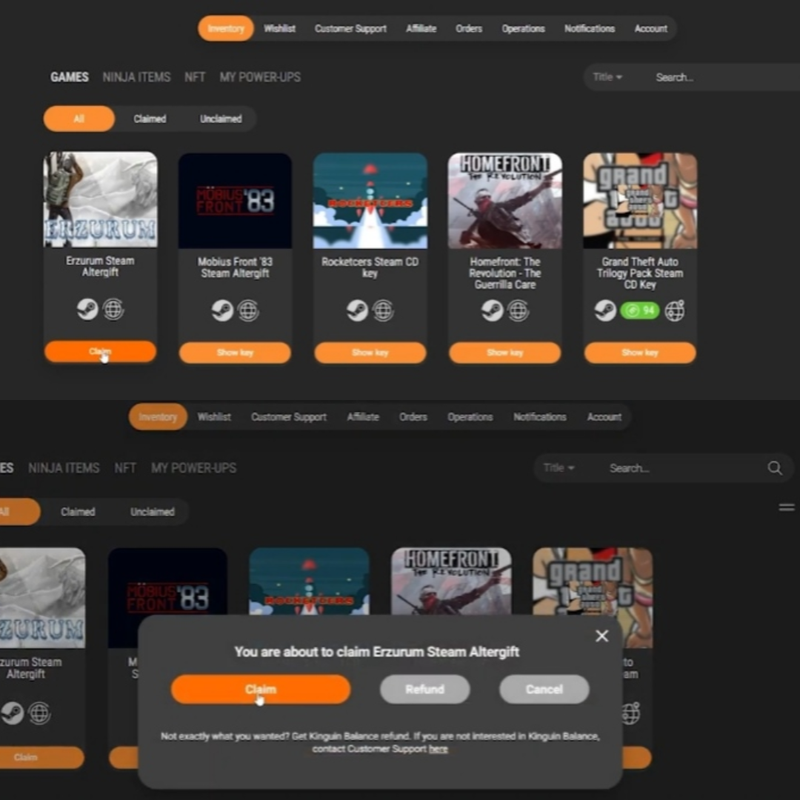Select the Claimed filter in the dialog view
The height and width of the screenshot is (800, 800).
point(78,512)
